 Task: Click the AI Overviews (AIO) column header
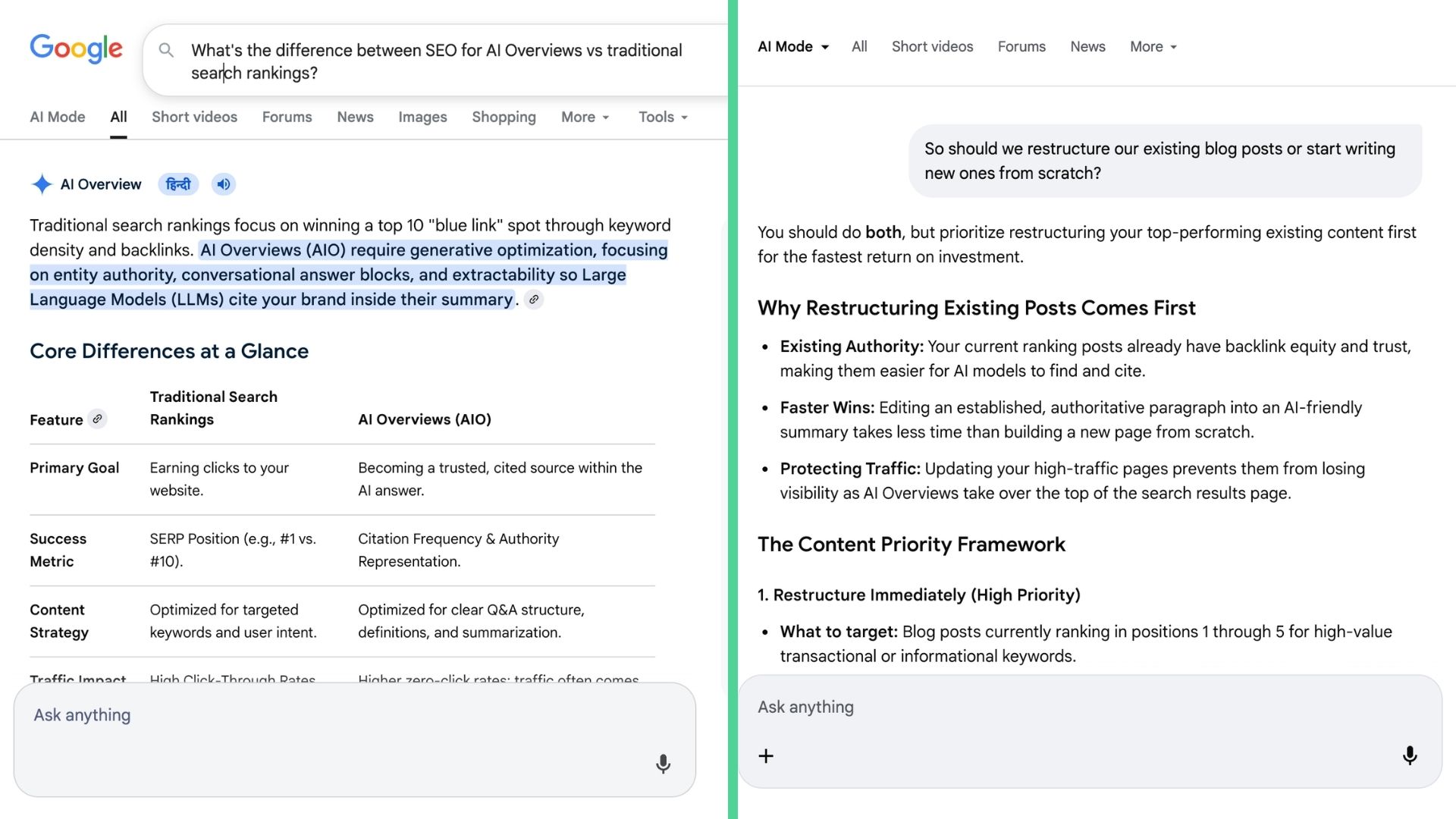click(425, 419)
